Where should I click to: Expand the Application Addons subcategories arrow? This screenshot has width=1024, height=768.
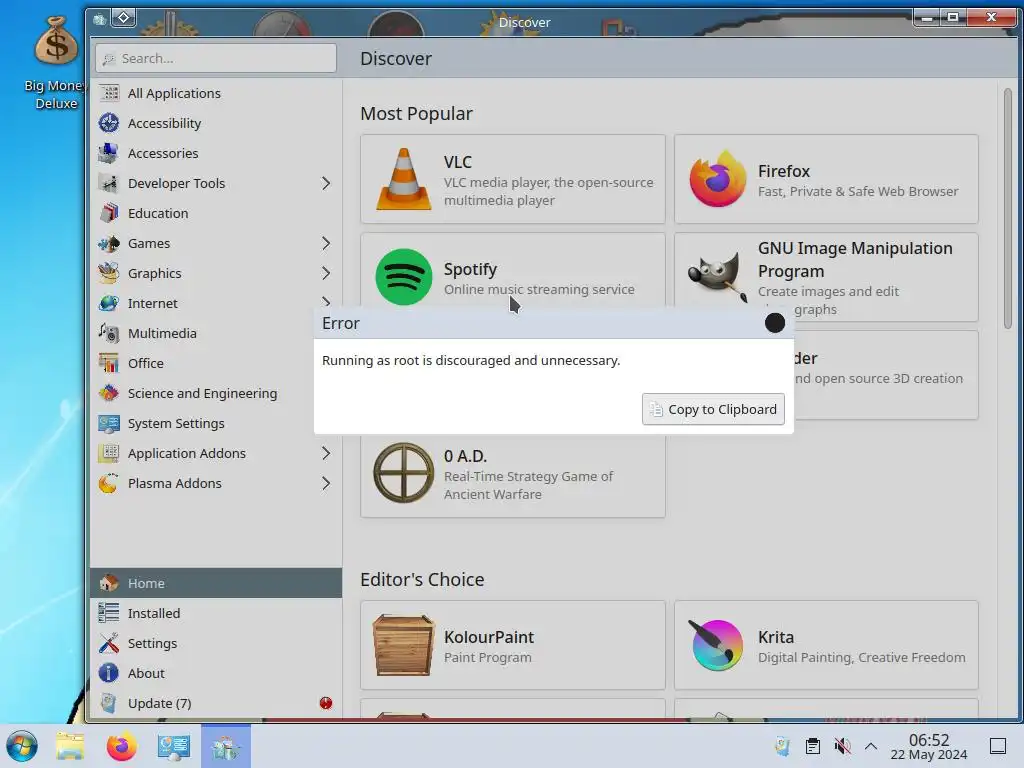point(326,454)
